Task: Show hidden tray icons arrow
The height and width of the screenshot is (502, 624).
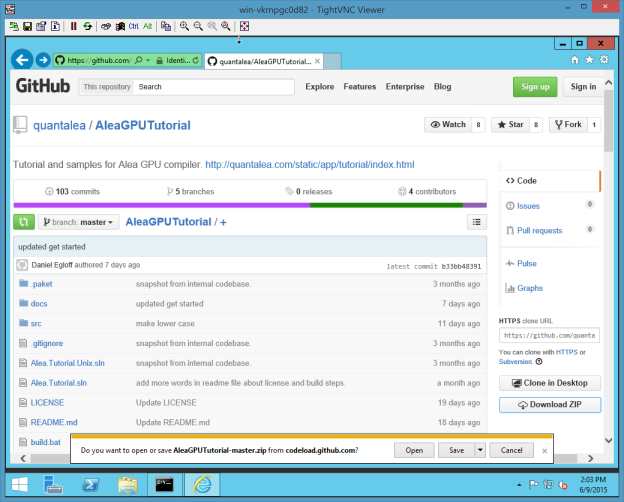Action: point(519,485)
